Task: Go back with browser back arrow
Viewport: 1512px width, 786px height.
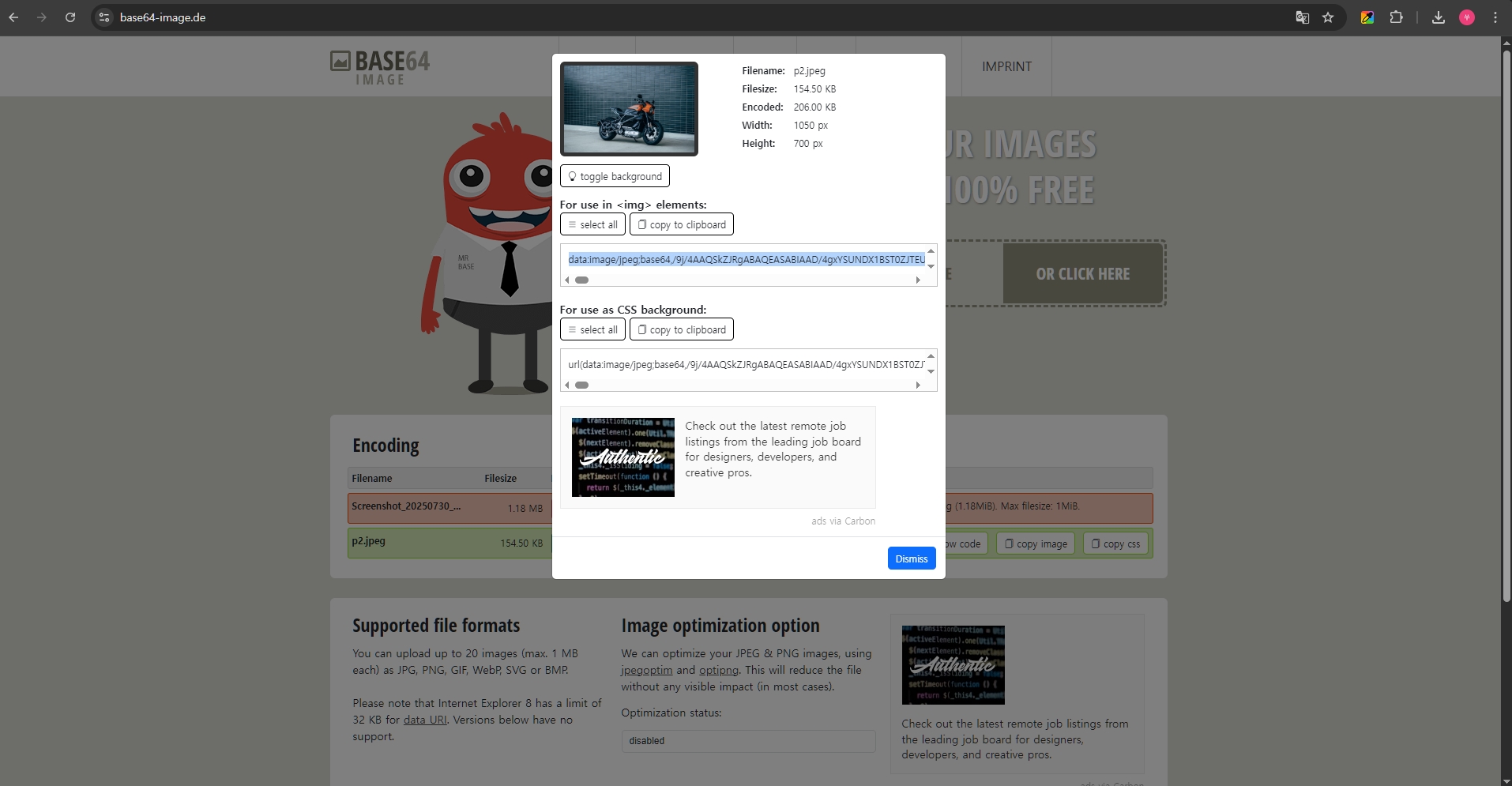Action: click(x=13, y=17)
